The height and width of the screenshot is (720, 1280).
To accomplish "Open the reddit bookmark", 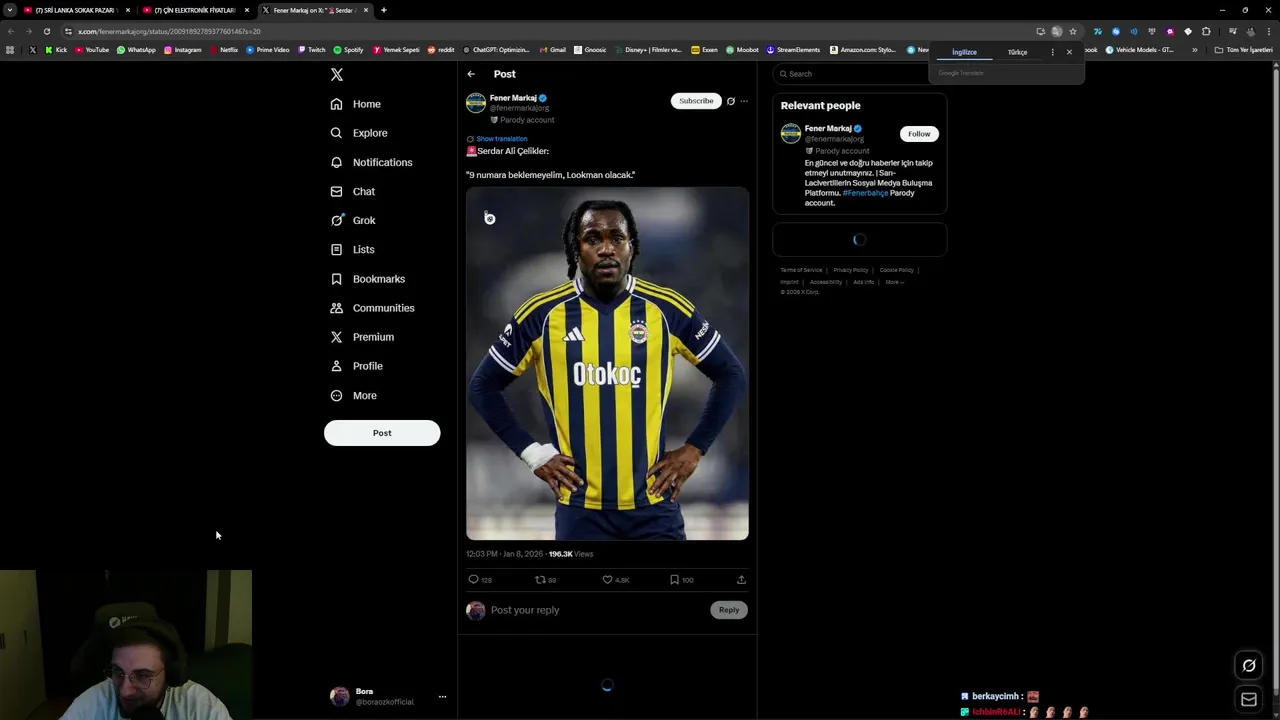I will pos(441,50).
